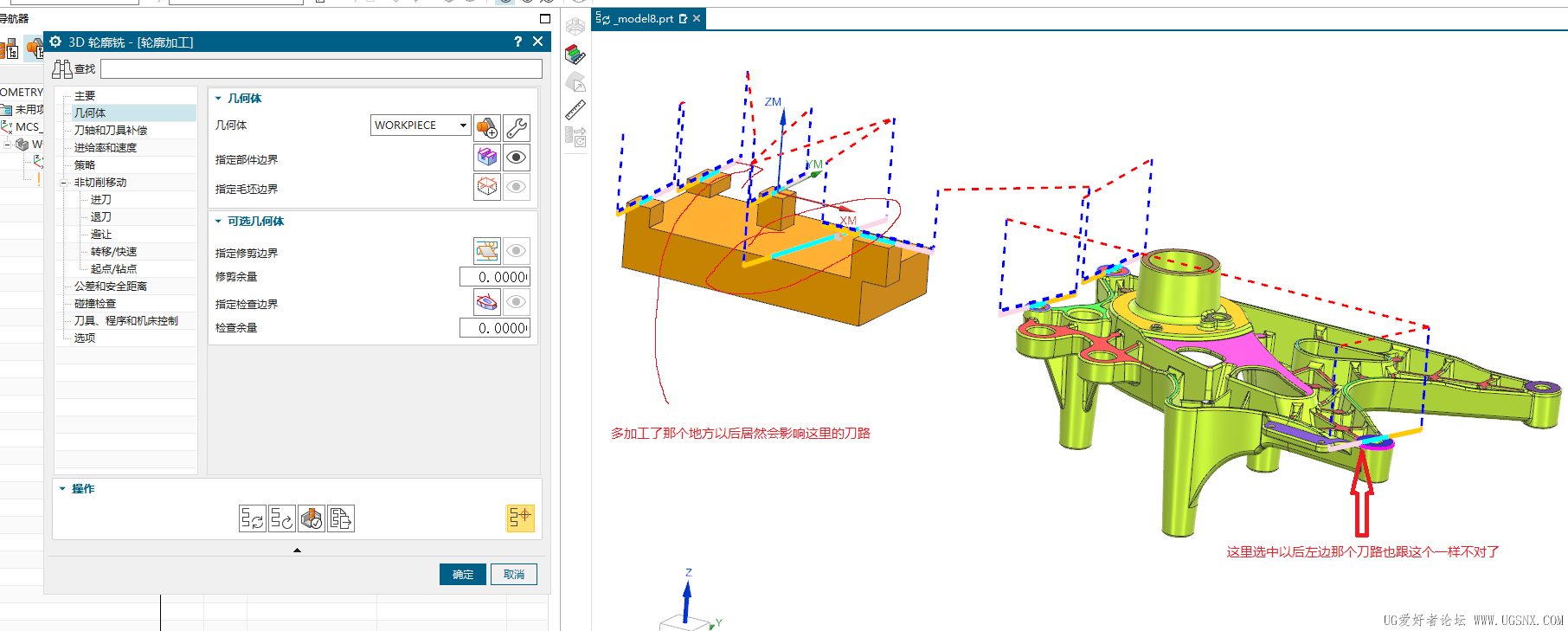This screenshot has height=631, width=1568.
Task: Click the generate toolpath icon under 操作
Action: 253,518
